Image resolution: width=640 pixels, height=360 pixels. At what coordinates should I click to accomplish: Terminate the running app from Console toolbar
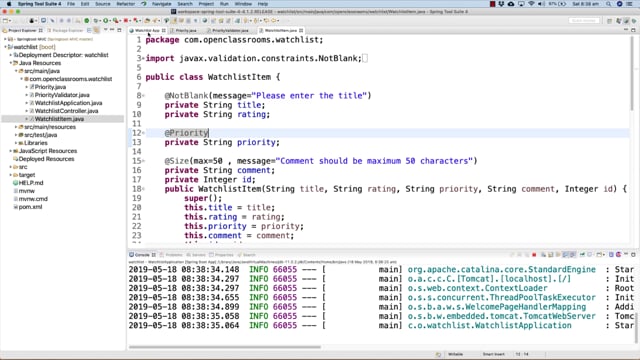tap(534, 255)
